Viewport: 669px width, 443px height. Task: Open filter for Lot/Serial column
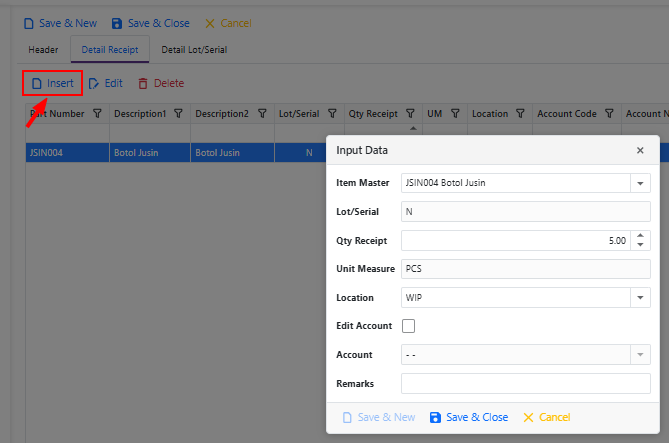[x=332, y=114]
